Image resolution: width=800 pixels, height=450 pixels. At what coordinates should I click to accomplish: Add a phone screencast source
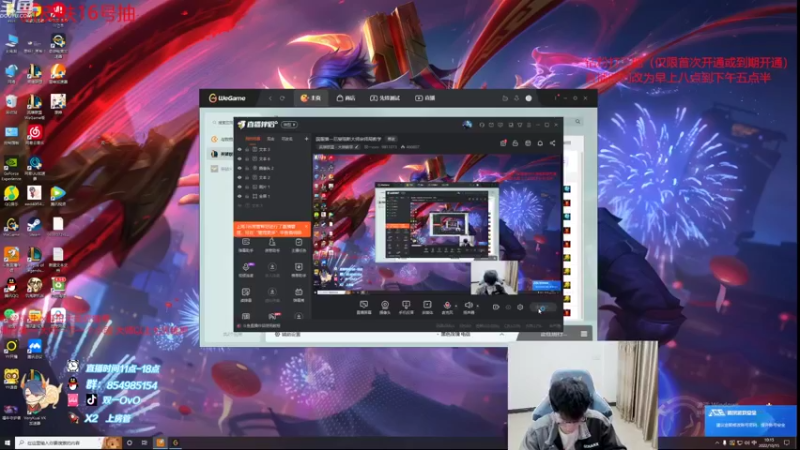[406, 307]
